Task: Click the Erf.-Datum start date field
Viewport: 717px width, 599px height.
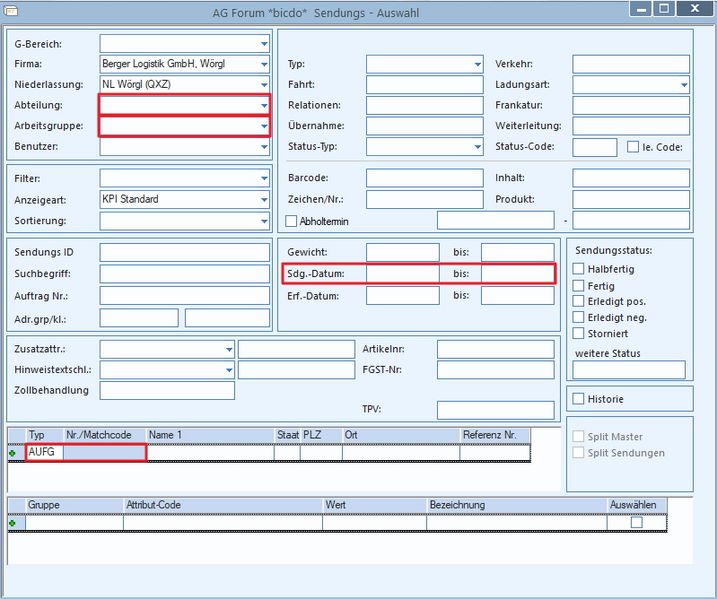Action: point(403,295)
